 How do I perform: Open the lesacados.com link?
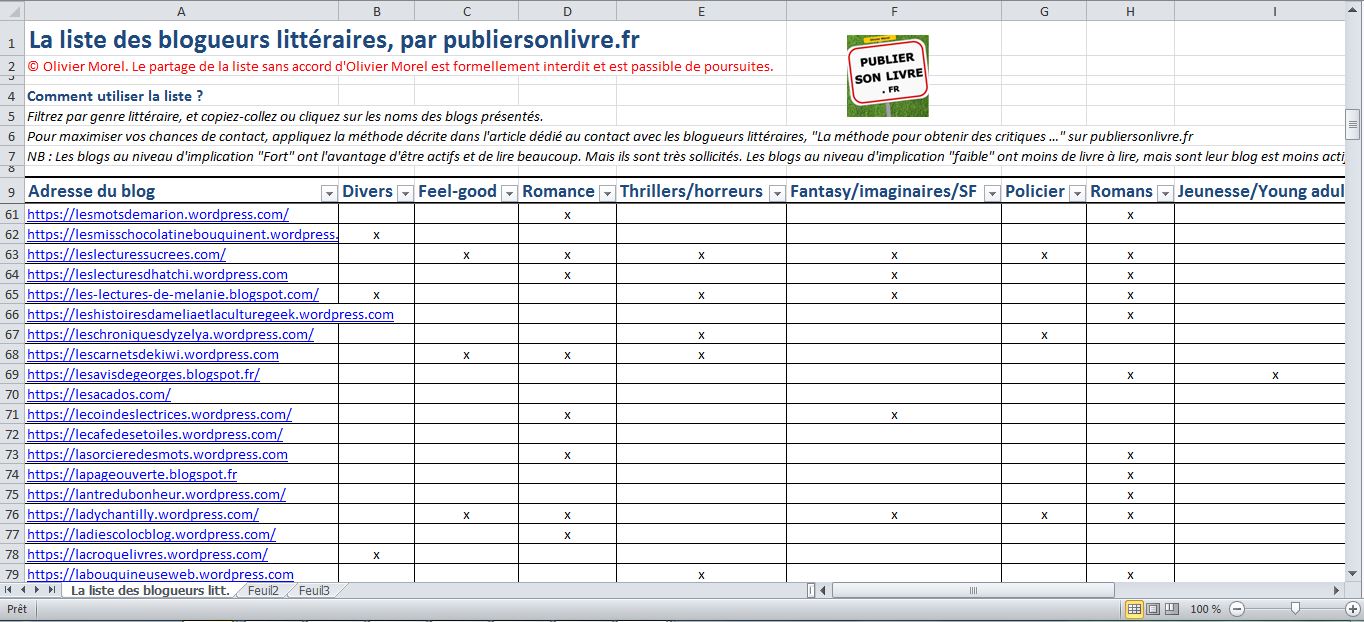pyautogui.click(x=99, y=394)
